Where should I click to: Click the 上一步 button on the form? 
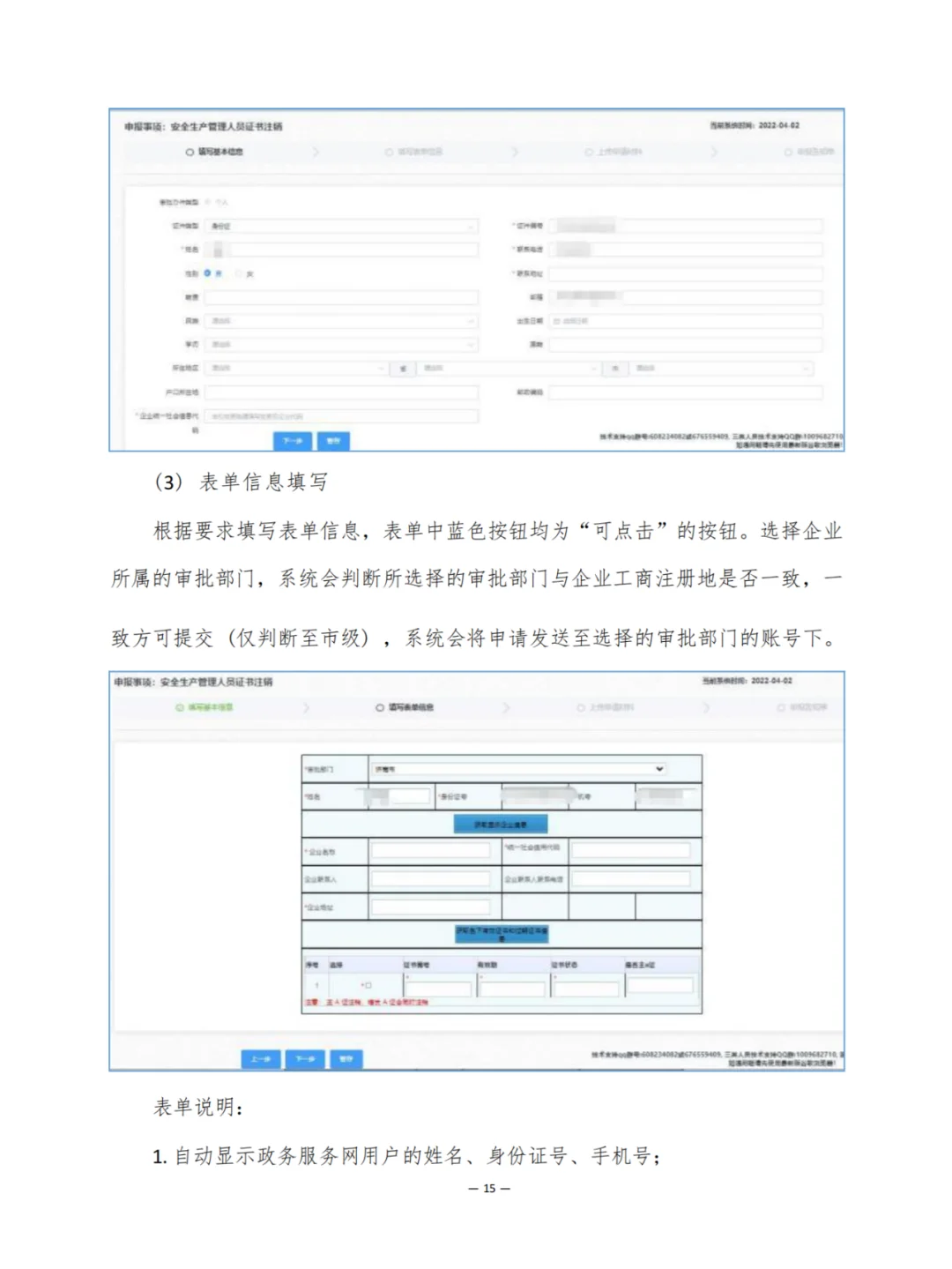click(x=260, y=1059)
